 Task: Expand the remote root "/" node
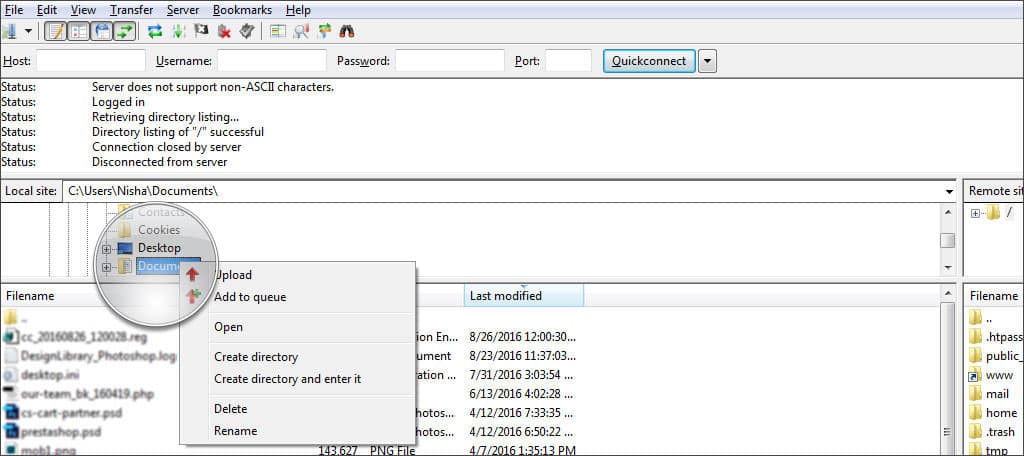coord(975,213)
